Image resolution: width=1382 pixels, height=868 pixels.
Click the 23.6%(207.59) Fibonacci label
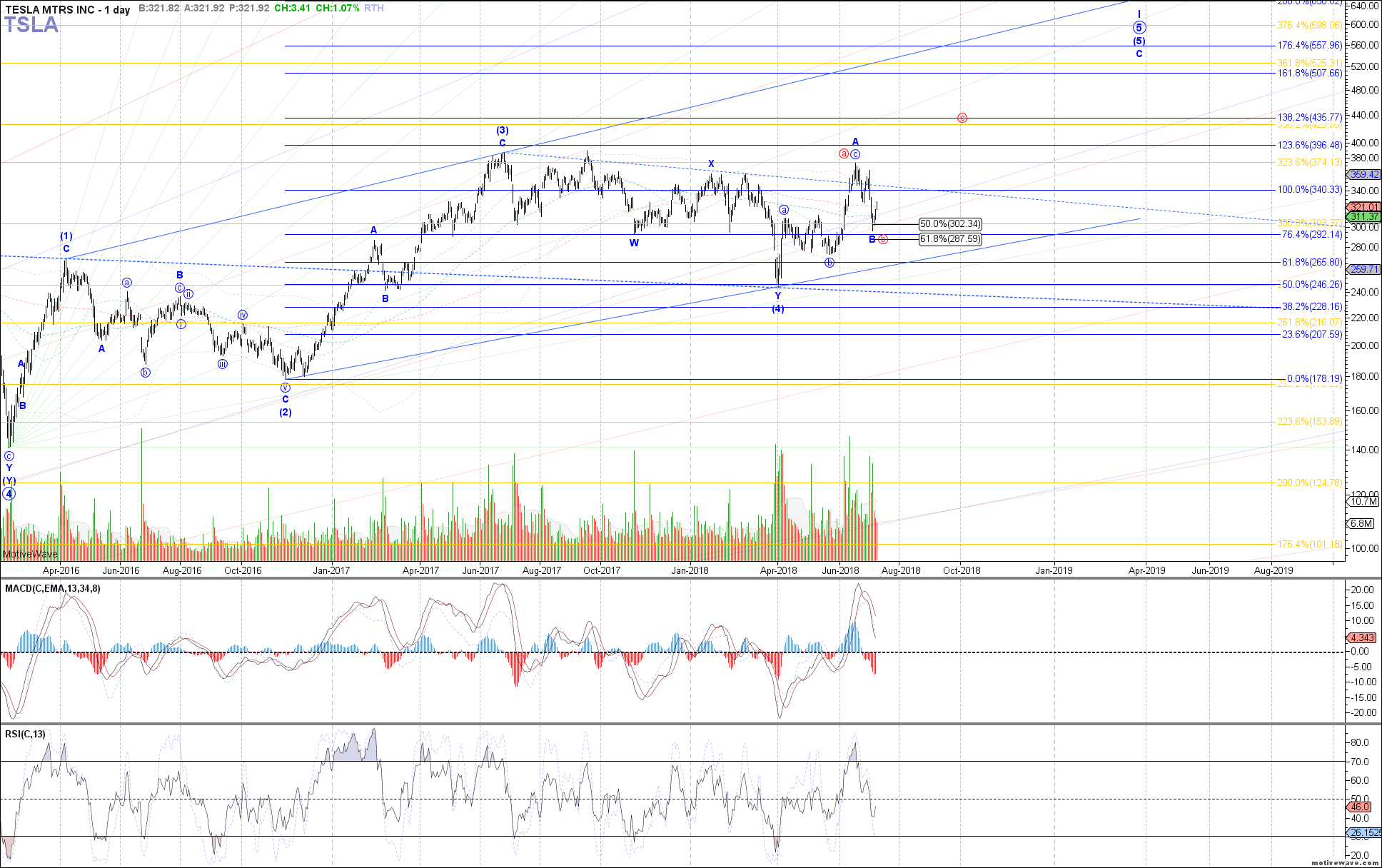(1311, 335)
